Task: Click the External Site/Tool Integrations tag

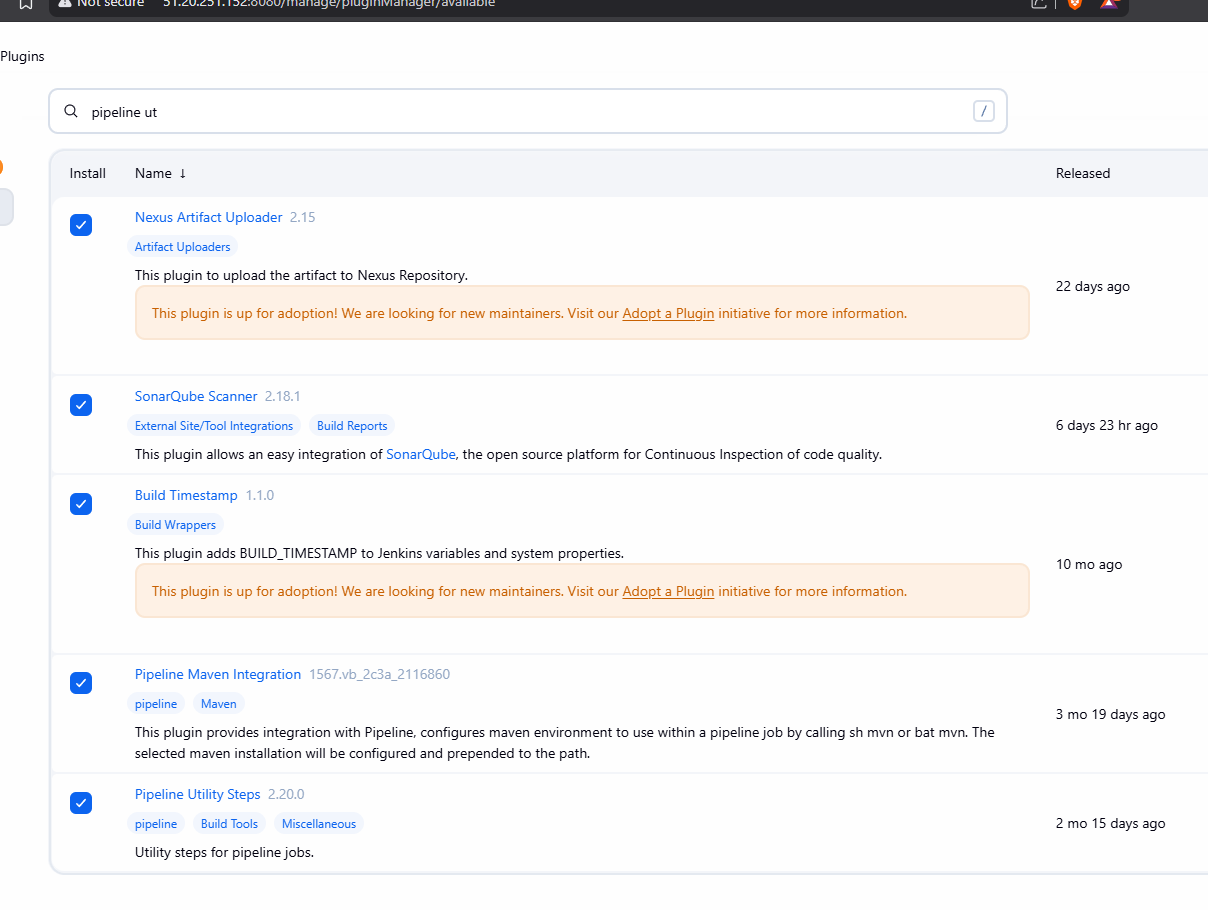Action: click(214, 426)
